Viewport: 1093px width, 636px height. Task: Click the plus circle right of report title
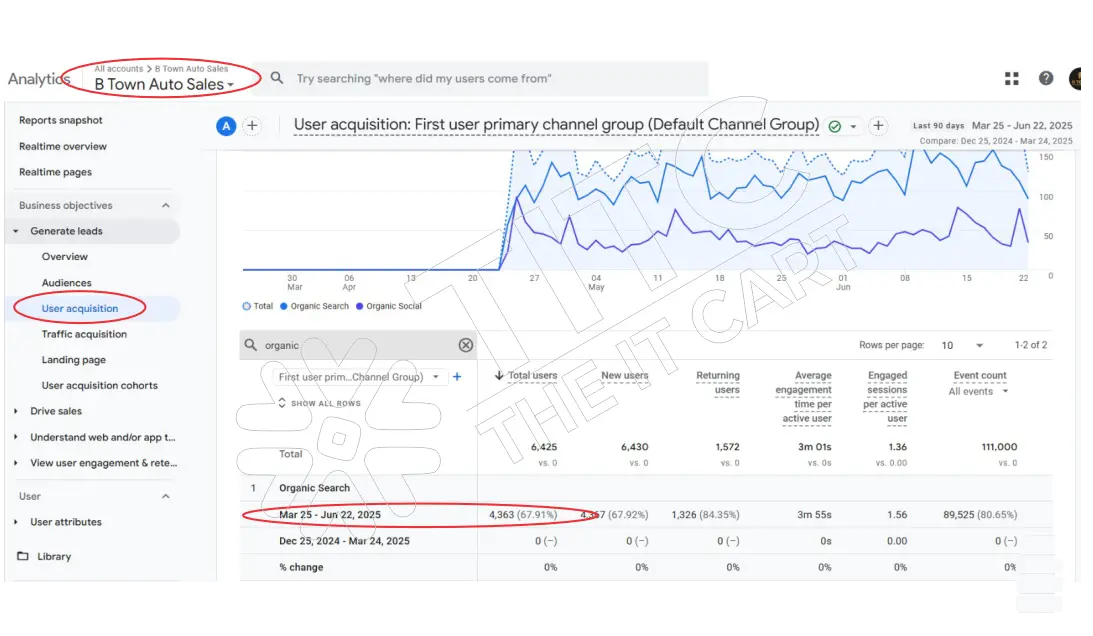tap(878, 126)
